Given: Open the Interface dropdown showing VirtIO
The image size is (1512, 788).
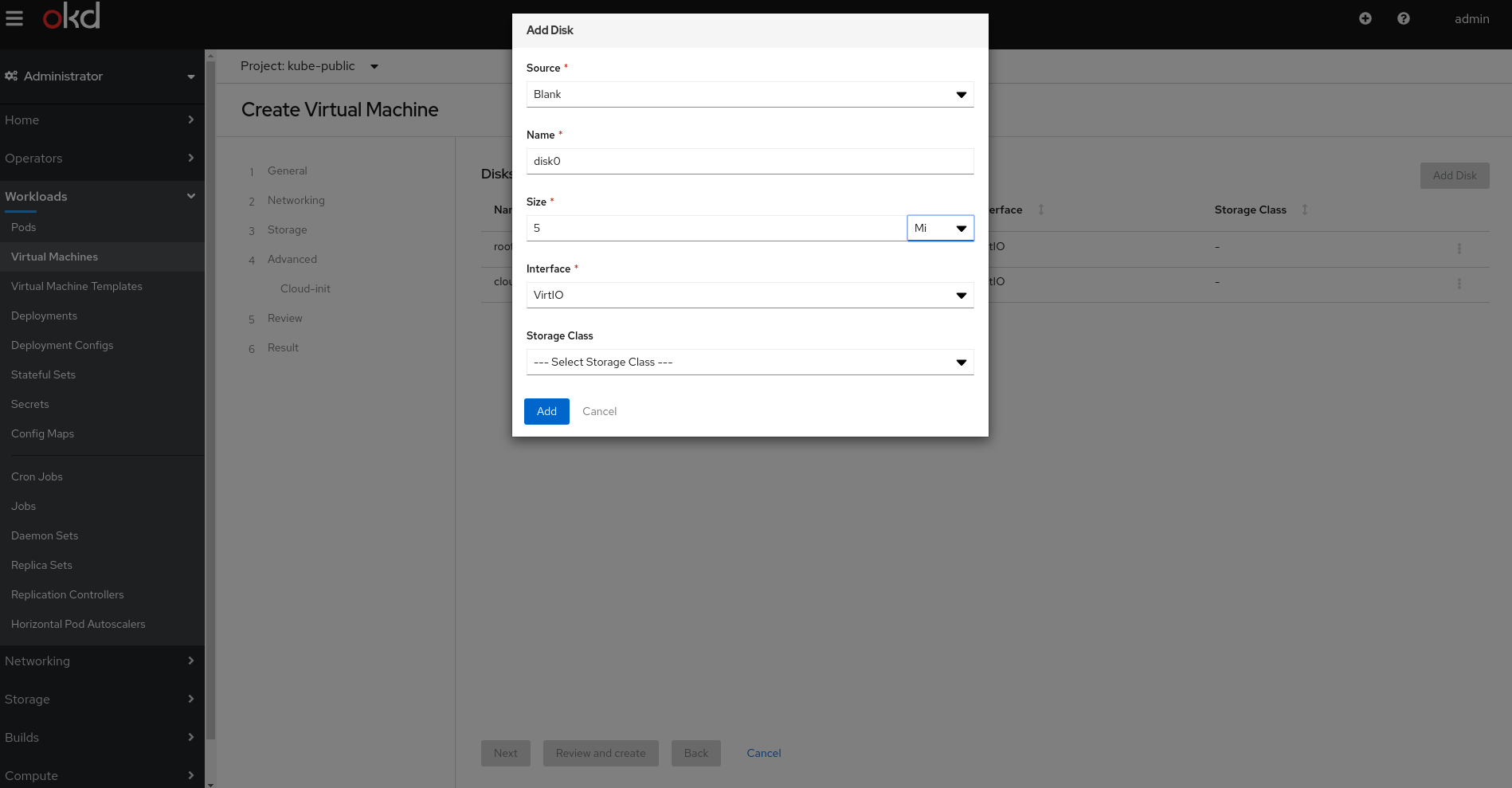Looking at the screenshot, I should (750, 295).
